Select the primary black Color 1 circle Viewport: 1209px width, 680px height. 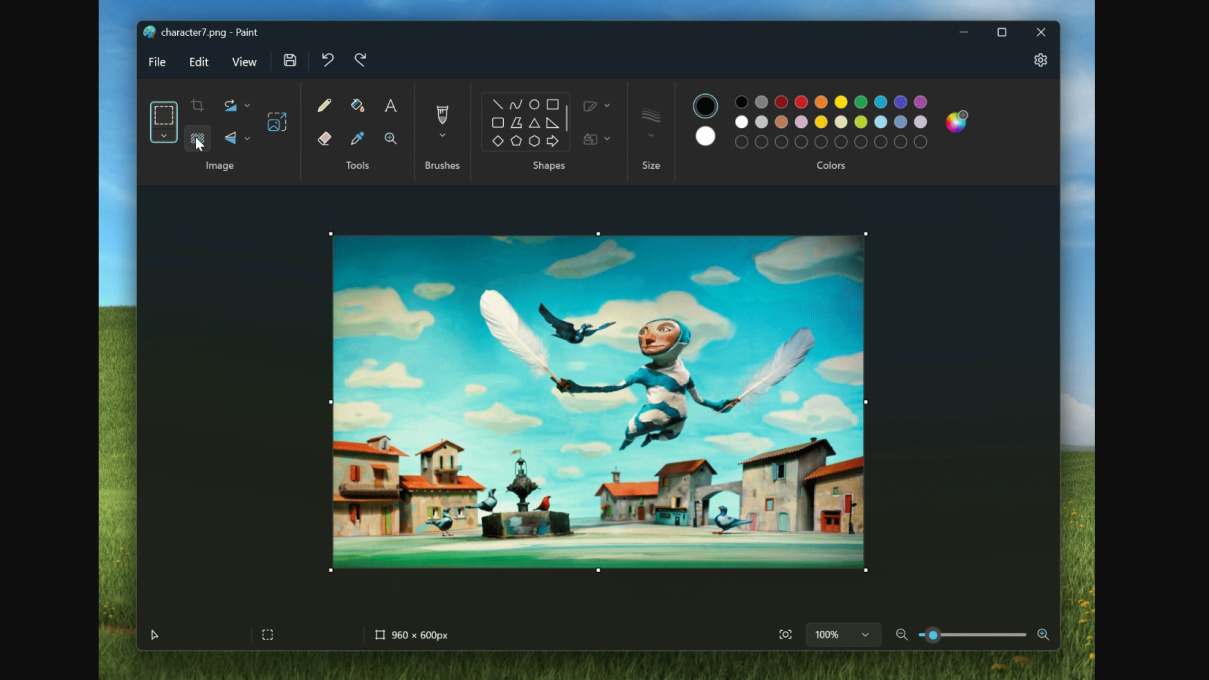tap(706, 106)
